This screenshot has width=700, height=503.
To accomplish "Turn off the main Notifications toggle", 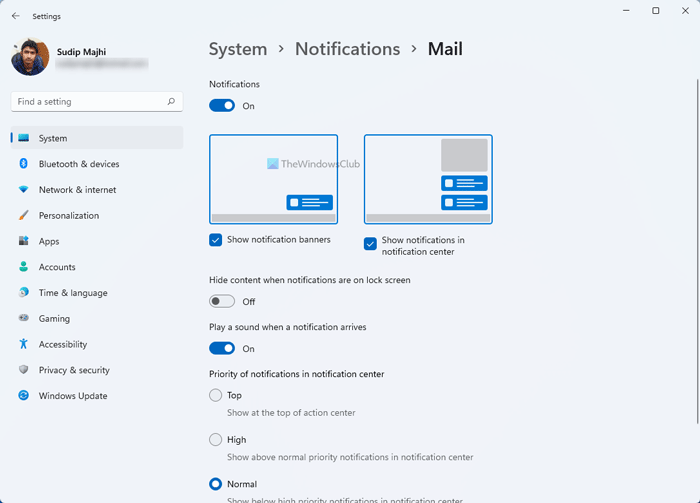I will pyautogui.click(x=222, y=105).
